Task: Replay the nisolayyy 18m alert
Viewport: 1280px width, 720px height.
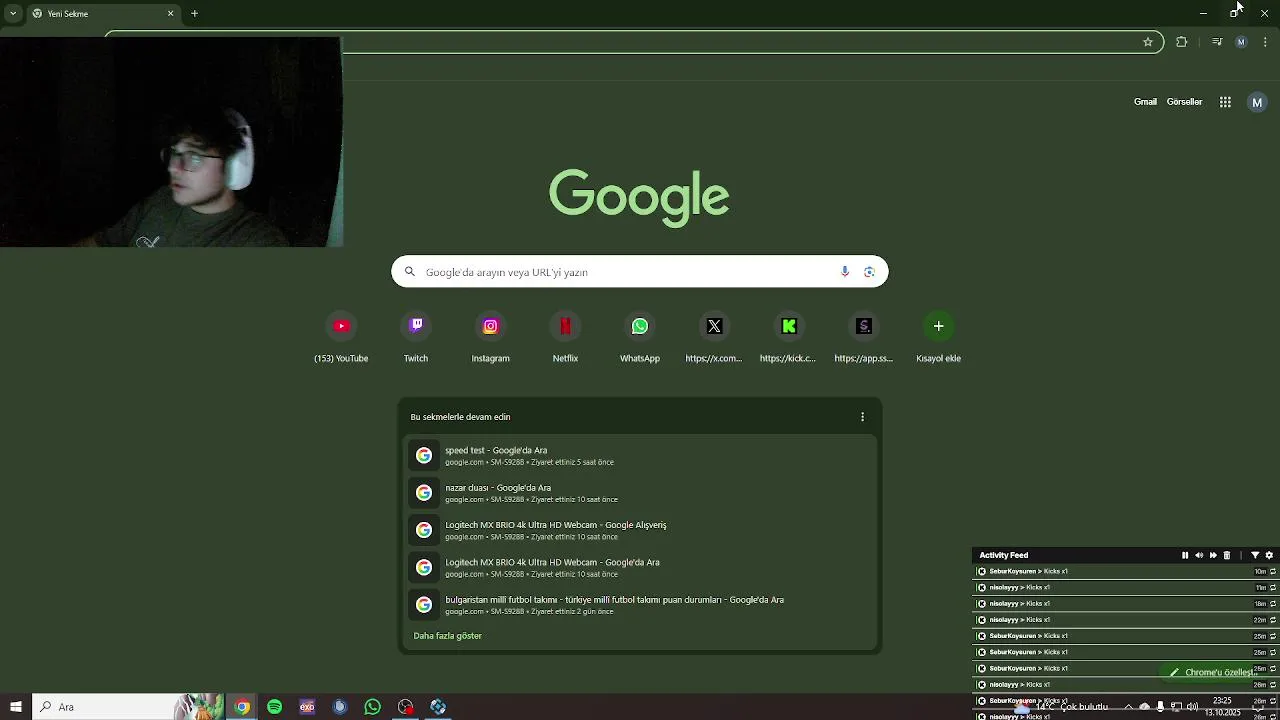Action: coord(1272,604)
